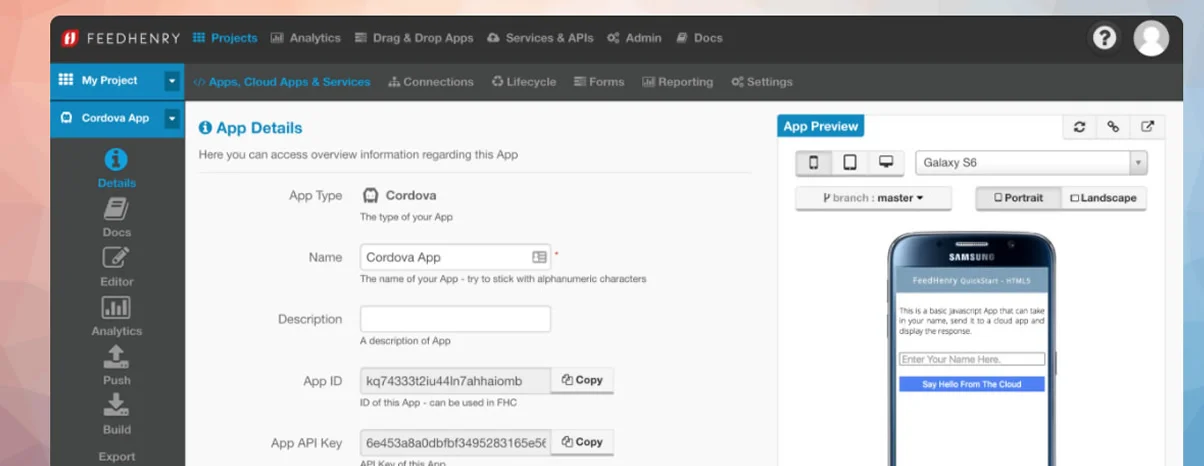Expand the Cordova App dropdown arrow
The image size is (1204, 466).
[x=172, y=118]
